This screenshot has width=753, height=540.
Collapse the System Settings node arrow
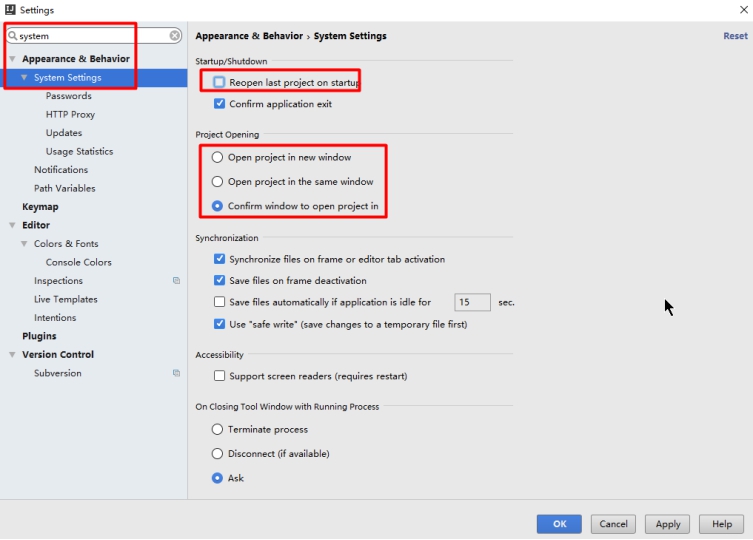click(24, 77)
